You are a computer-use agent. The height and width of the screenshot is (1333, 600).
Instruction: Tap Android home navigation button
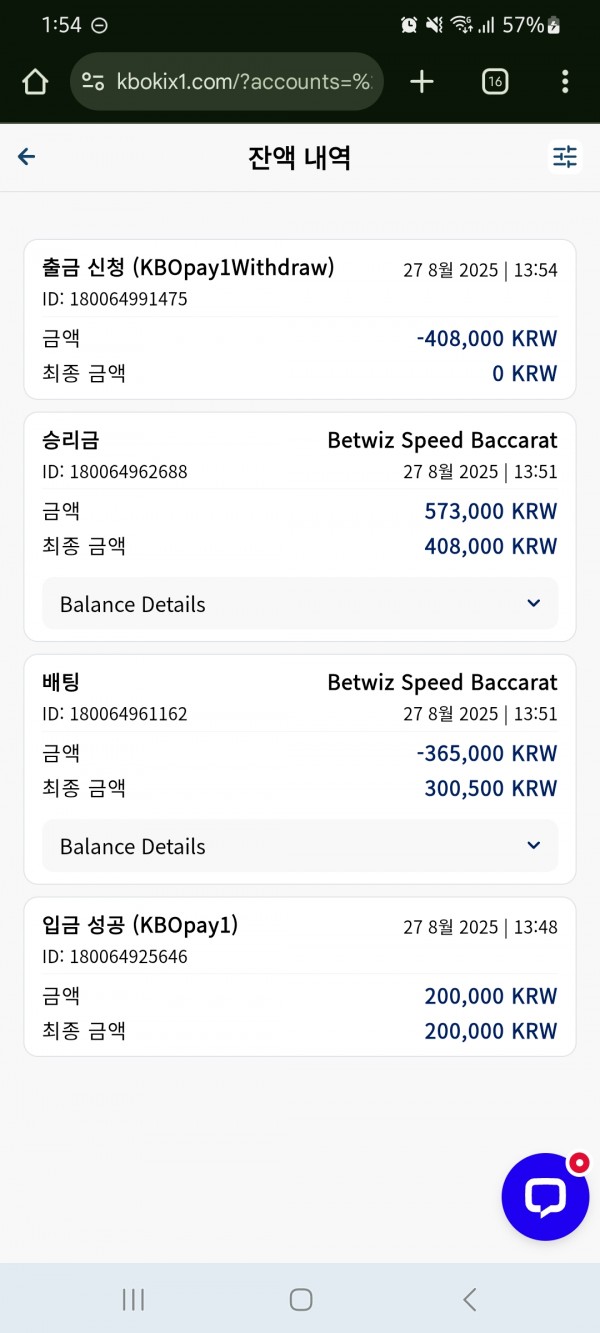300,1299
